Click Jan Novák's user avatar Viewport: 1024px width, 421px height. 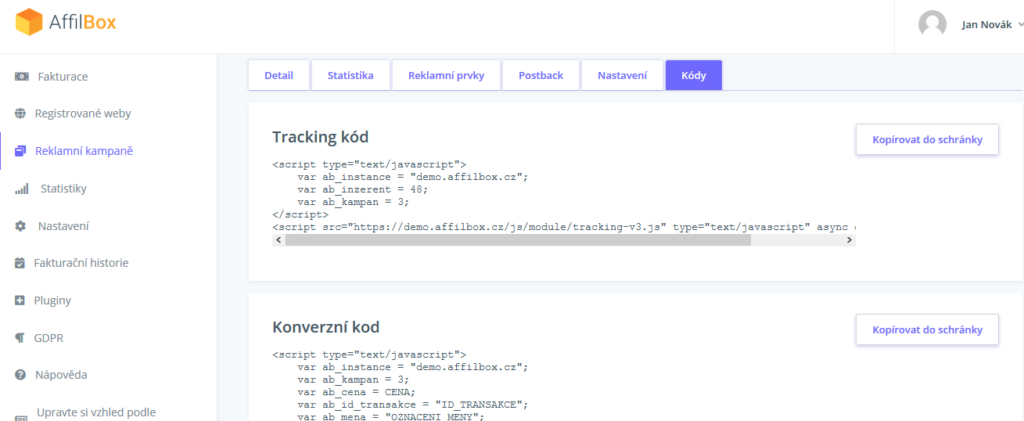[x=932, y=25]
